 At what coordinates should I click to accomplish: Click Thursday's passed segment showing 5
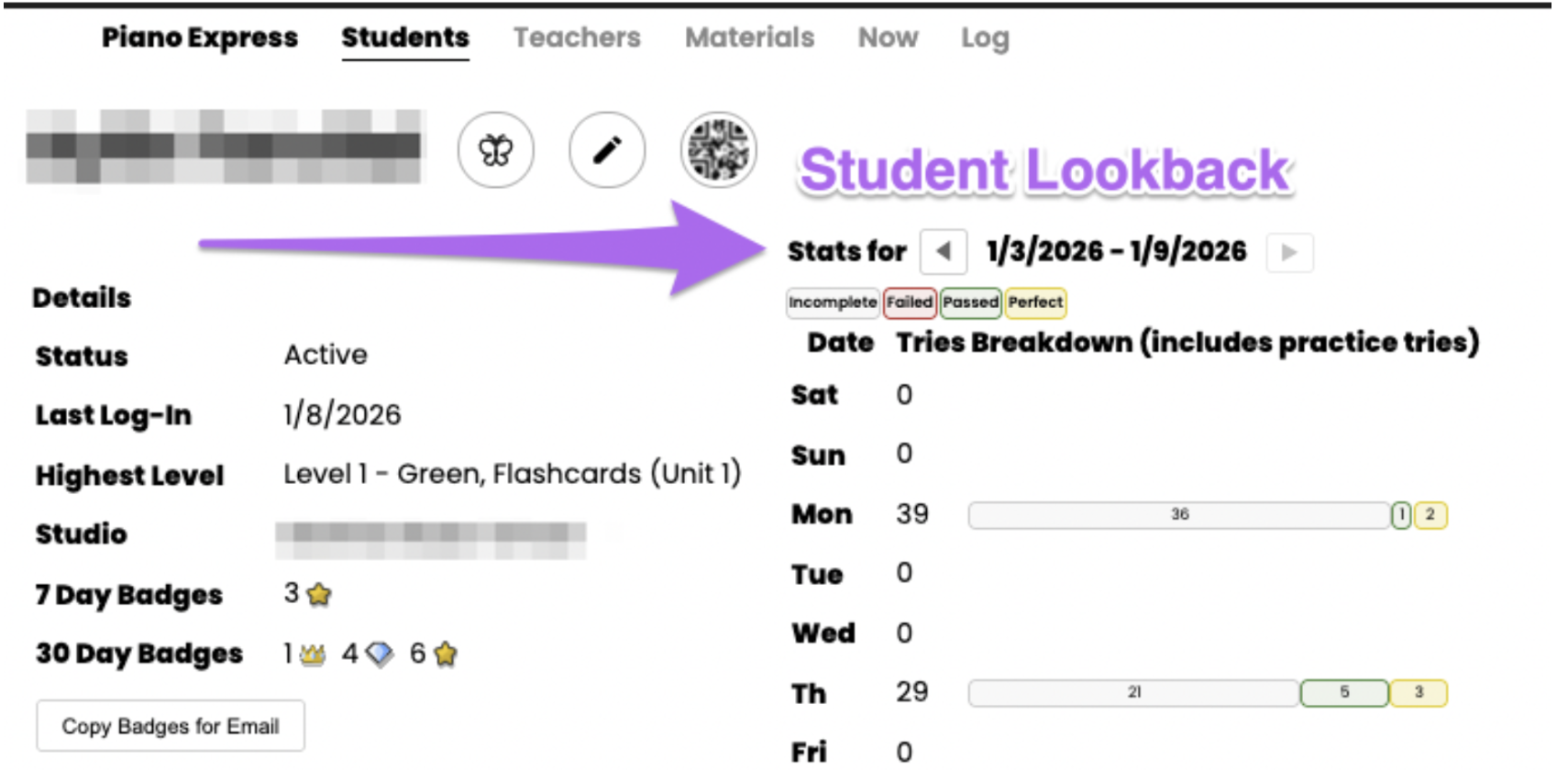[1344, 693]
